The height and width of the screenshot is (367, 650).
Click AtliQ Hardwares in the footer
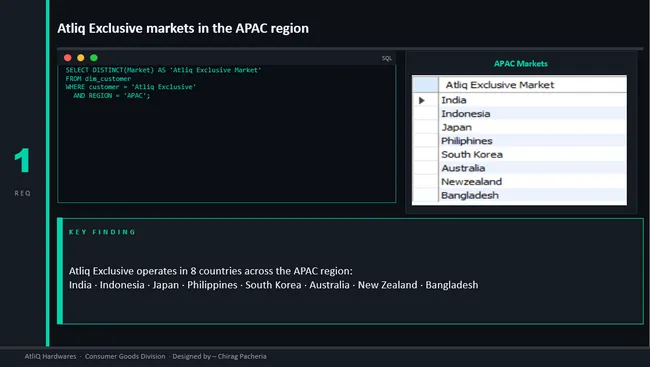coord(50,356)
